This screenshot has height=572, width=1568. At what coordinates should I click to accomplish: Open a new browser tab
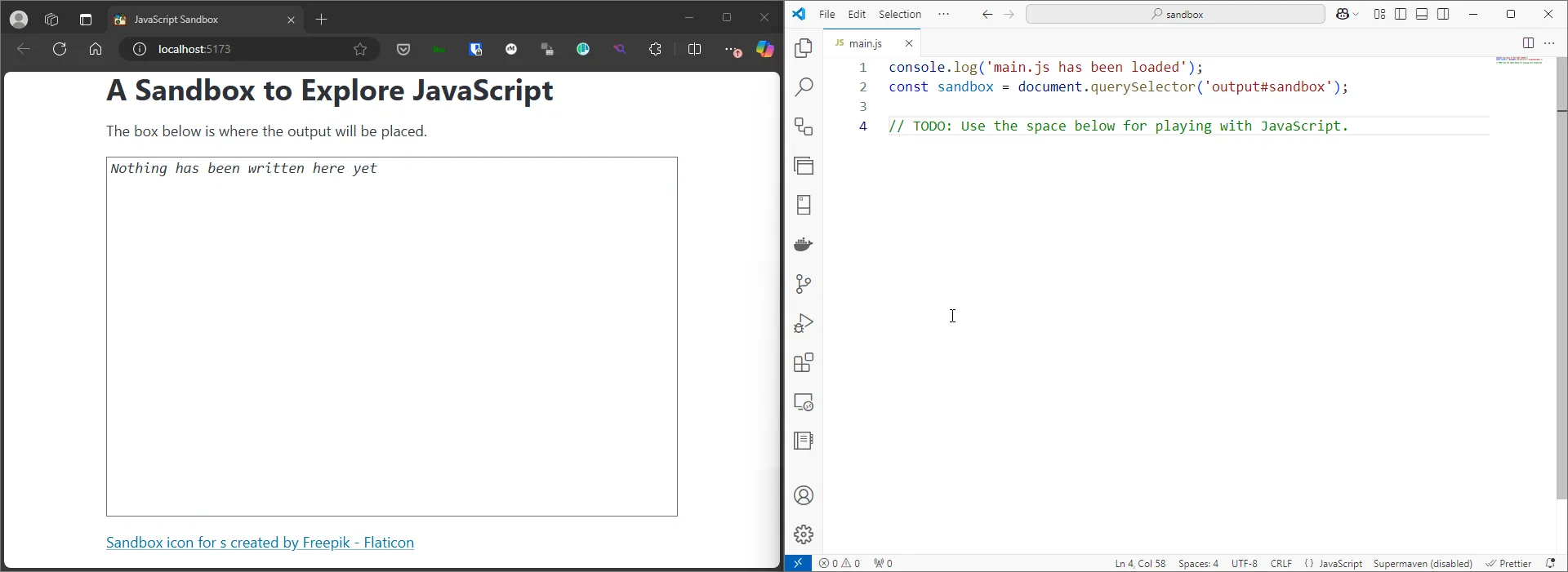point(322,20)
